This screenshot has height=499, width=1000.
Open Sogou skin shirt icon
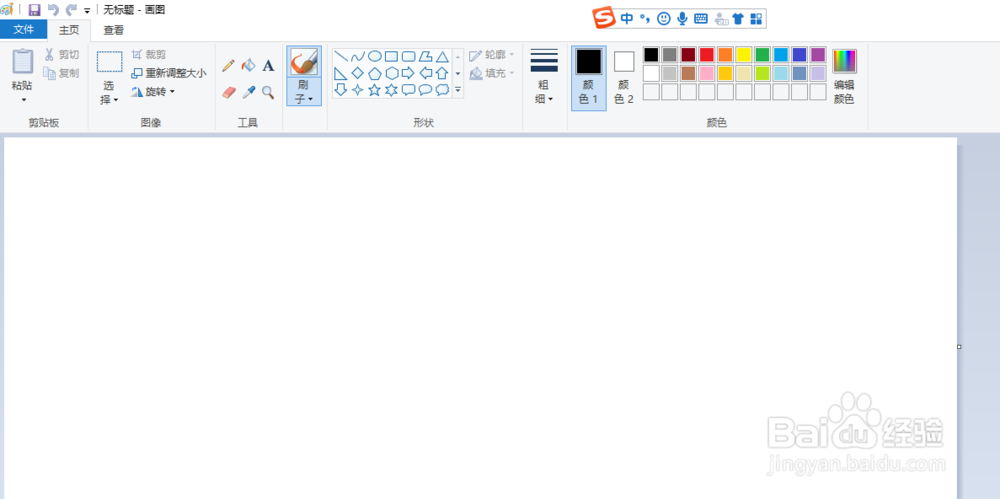pyautogui.click(x=738, y=19)
